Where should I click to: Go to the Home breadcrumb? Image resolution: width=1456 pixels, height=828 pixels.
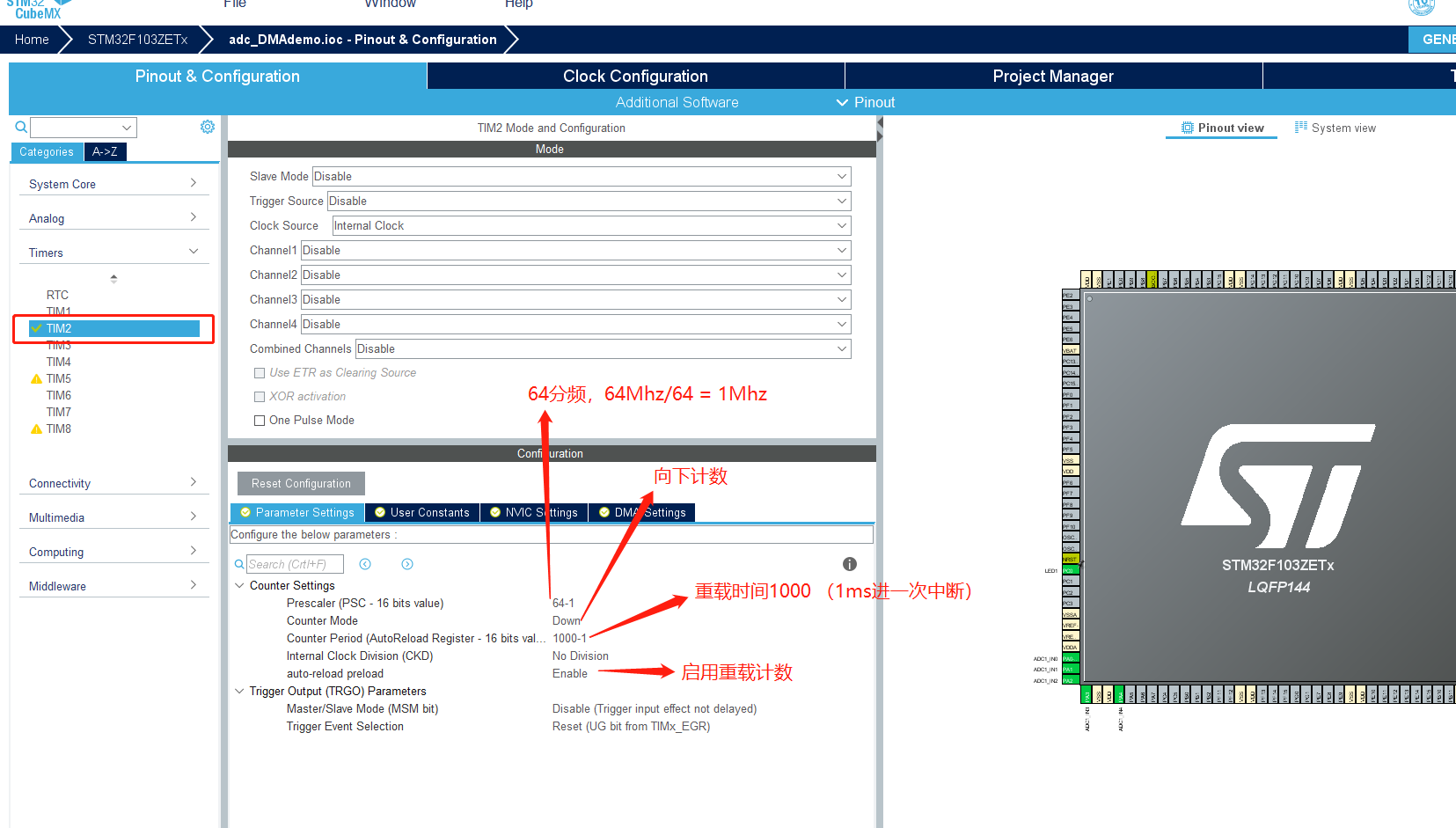32,39
